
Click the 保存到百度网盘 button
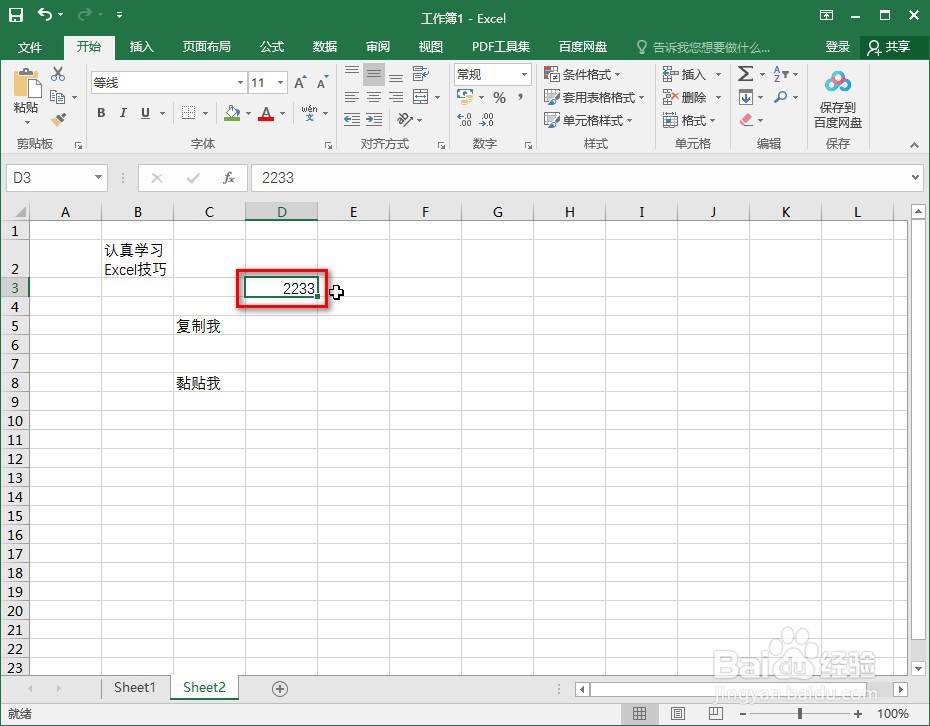pyautogui.click(x=838, y=100)
